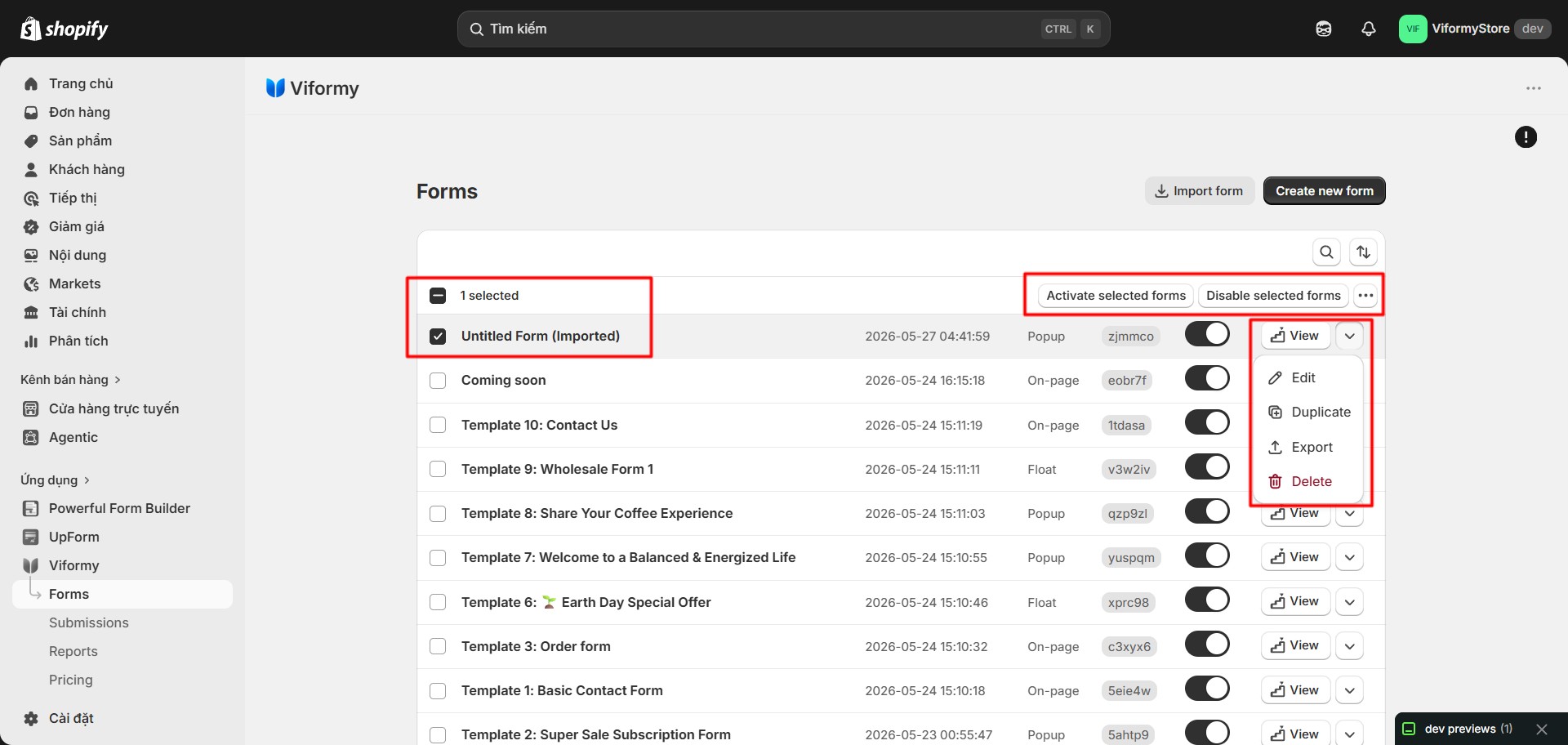Toggle off the Template 10: Contact Us switch
The height and width of the screenshot is (745, 1568).
tap(1207, 422)
